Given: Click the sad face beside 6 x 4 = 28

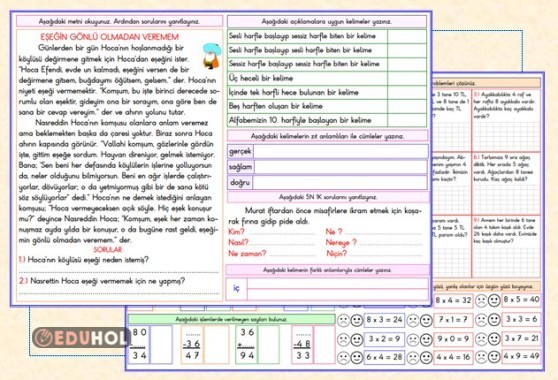Looking at the screenshot, I should [x=343, y=358].
